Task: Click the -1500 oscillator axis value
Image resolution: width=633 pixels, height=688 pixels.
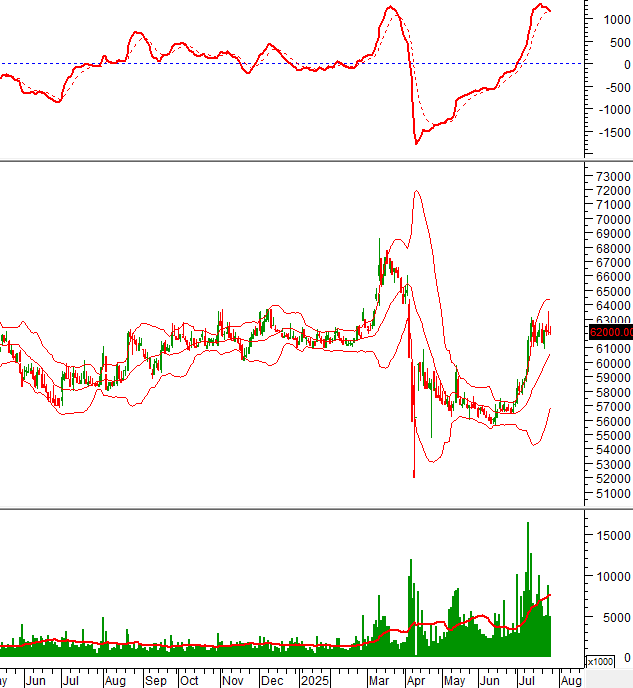Action: point(615,133)
